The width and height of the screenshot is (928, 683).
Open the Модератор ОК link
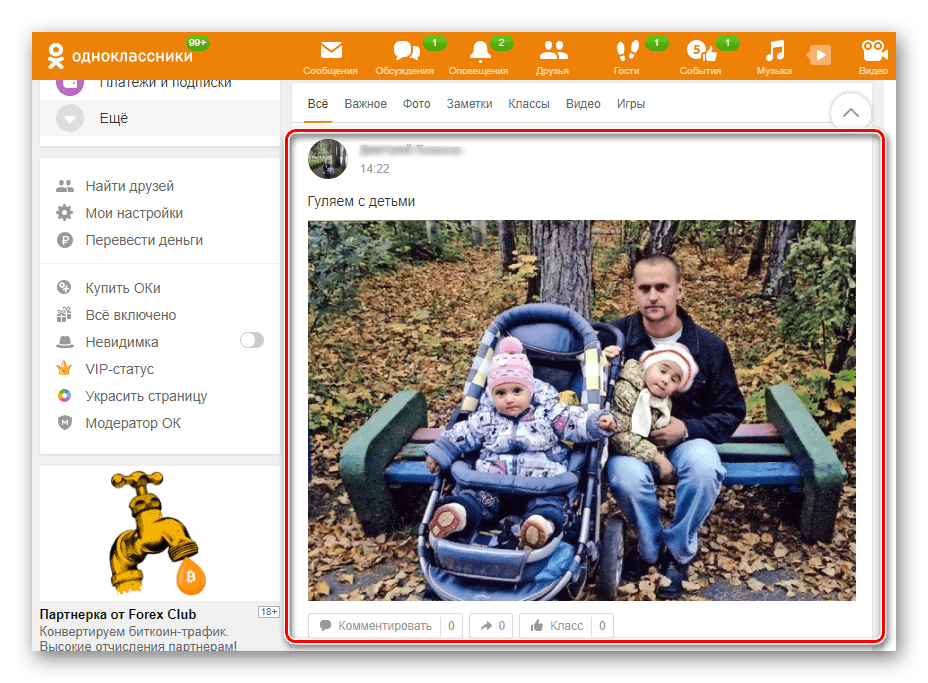[x=133, y=423]
